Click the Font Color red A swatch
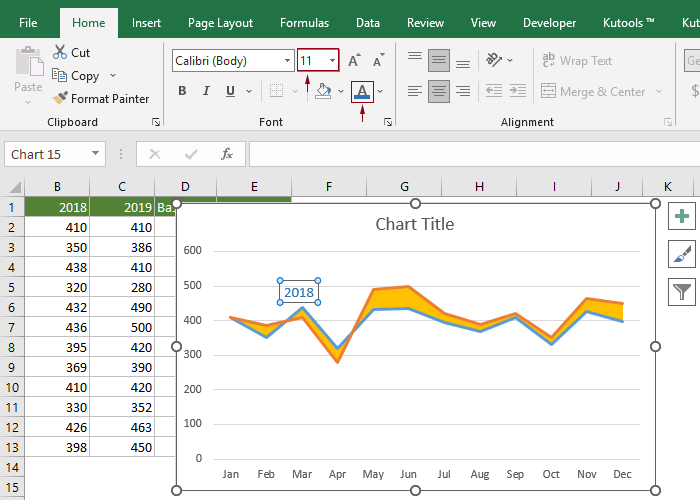 362,91
